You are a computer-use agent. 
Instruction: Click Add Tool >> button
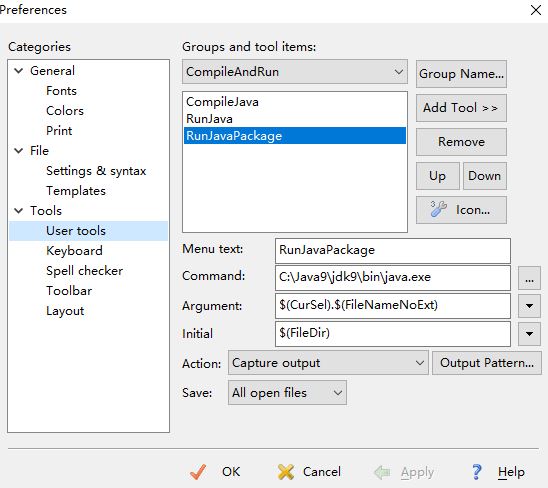tap(461, 108)
